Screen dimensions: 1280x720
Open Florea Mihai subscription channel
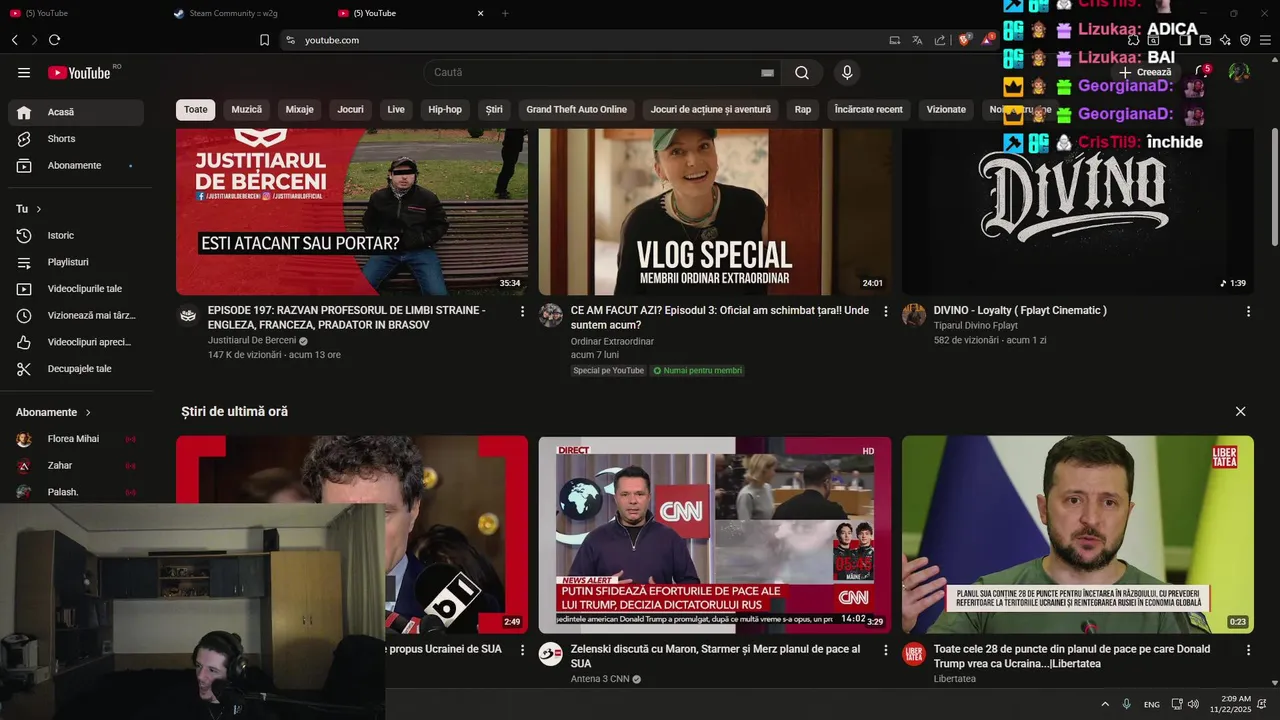click(76, 439)
